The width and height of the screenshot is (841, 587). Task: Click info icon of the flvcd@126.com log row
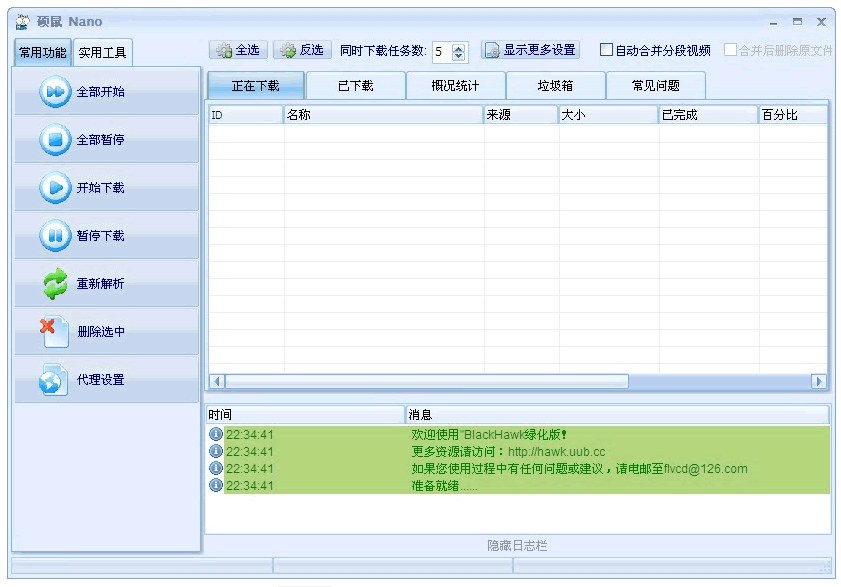click(x=216, y=468)
